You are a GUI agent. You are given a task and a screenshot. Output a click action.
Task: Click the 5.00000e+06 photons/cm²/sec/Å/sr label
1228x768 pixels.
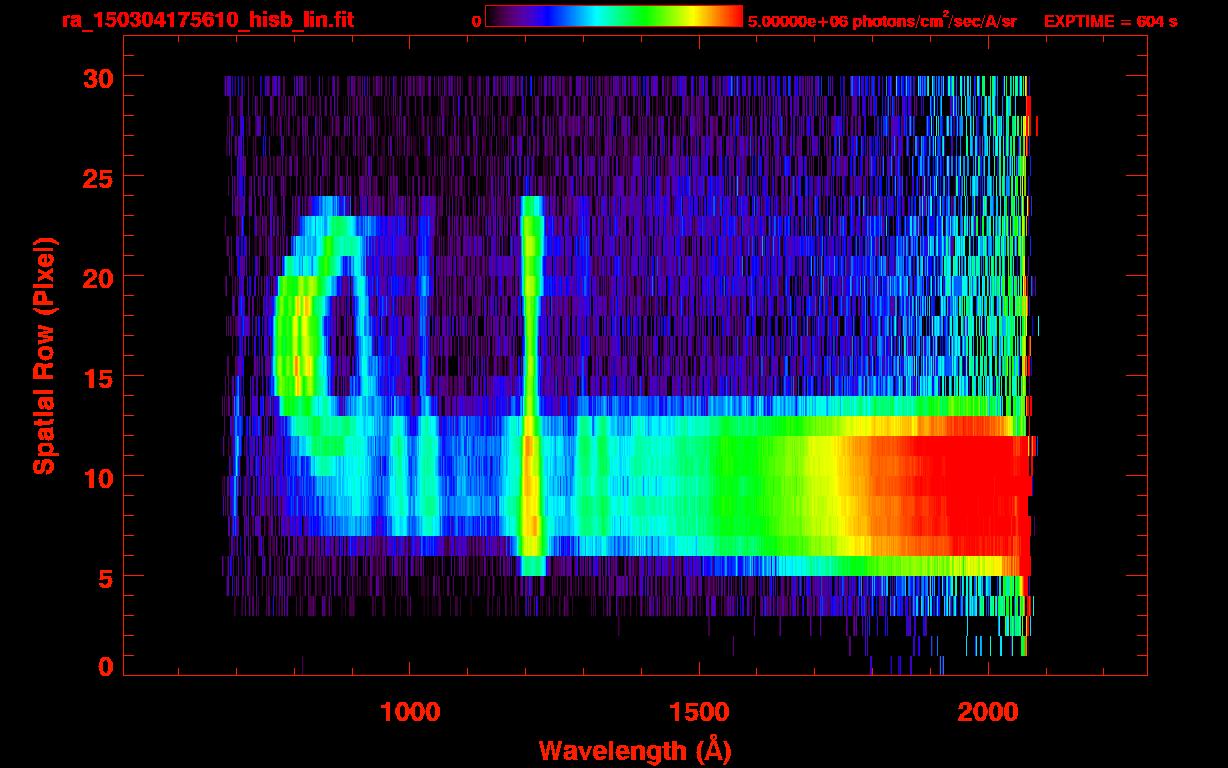tap(882, 20)
